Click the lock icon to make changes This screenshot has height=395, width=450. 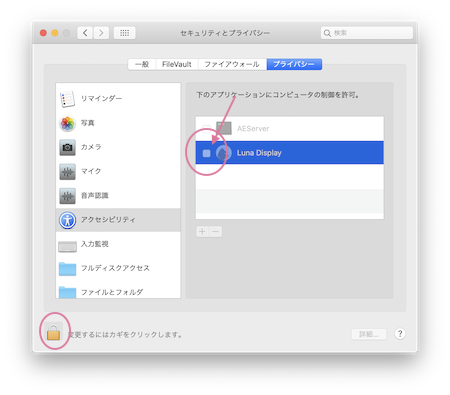tap(53, 332)
